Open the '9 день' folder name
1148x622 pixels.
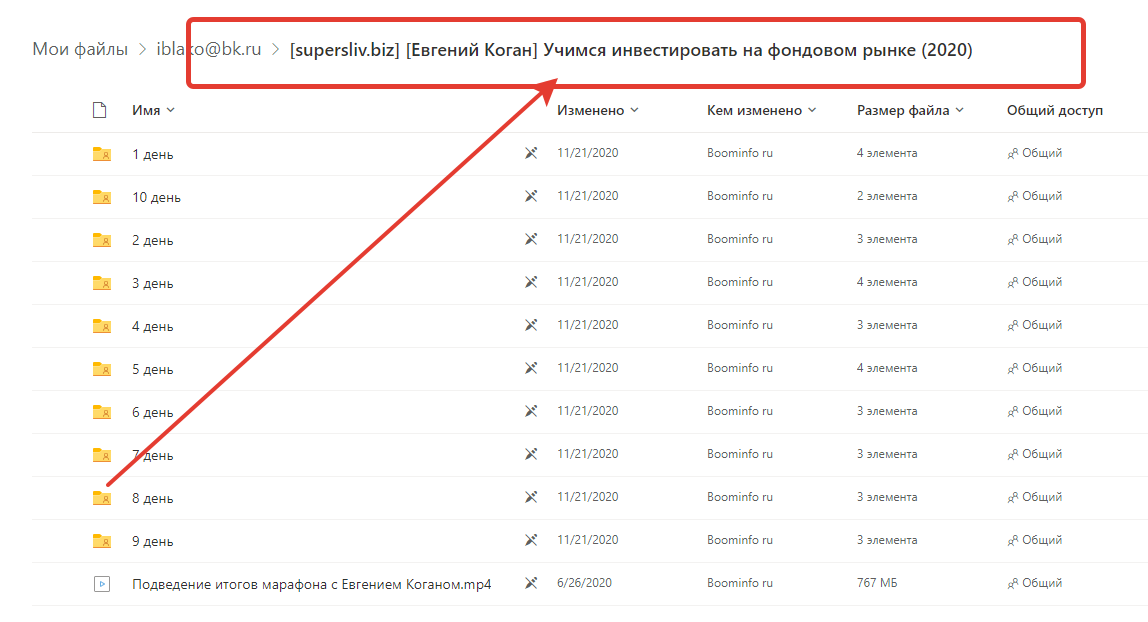click(x=152, y=542)
